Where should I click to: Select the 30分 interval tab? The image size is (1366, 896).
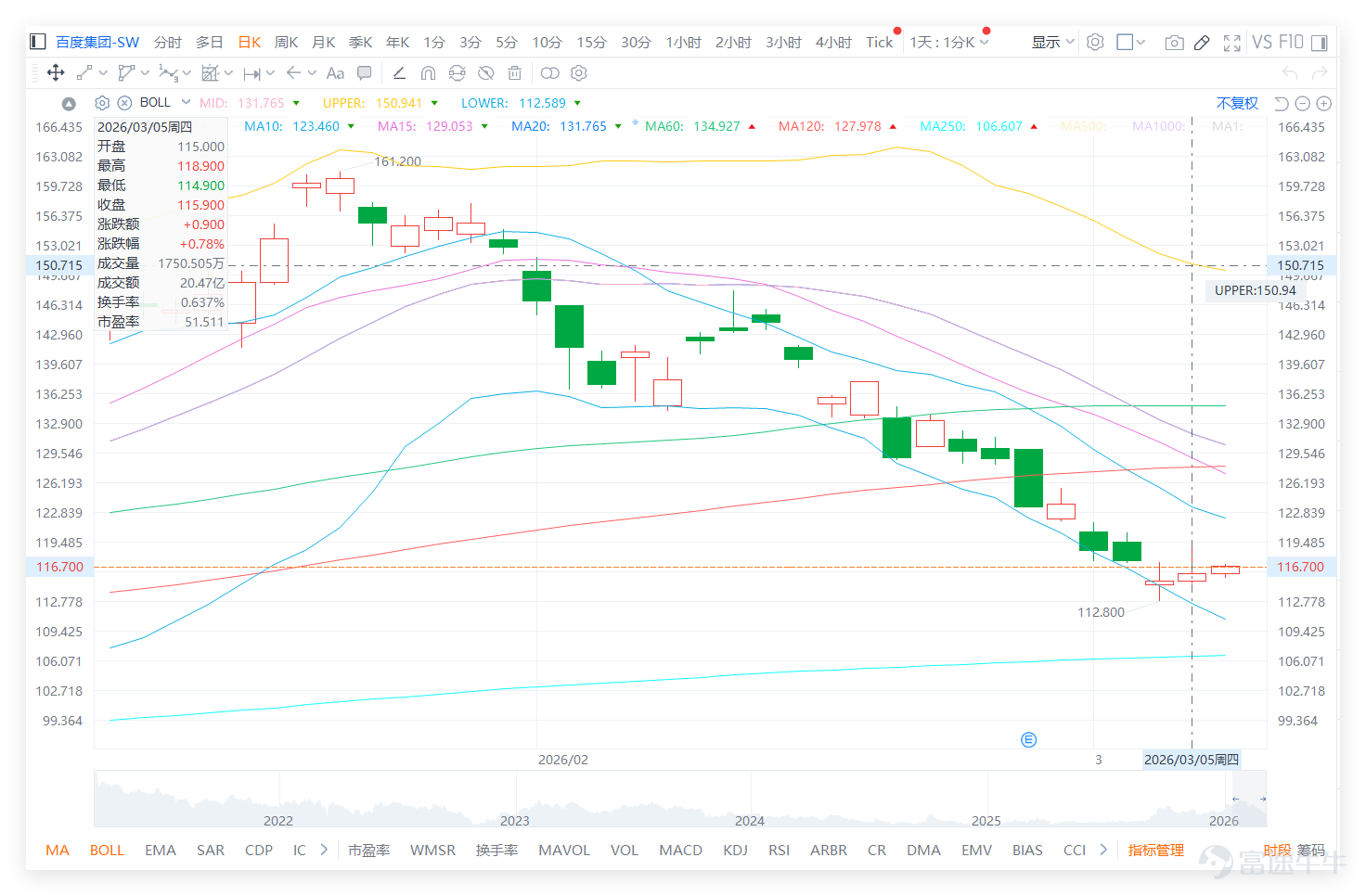coord(636,42)
